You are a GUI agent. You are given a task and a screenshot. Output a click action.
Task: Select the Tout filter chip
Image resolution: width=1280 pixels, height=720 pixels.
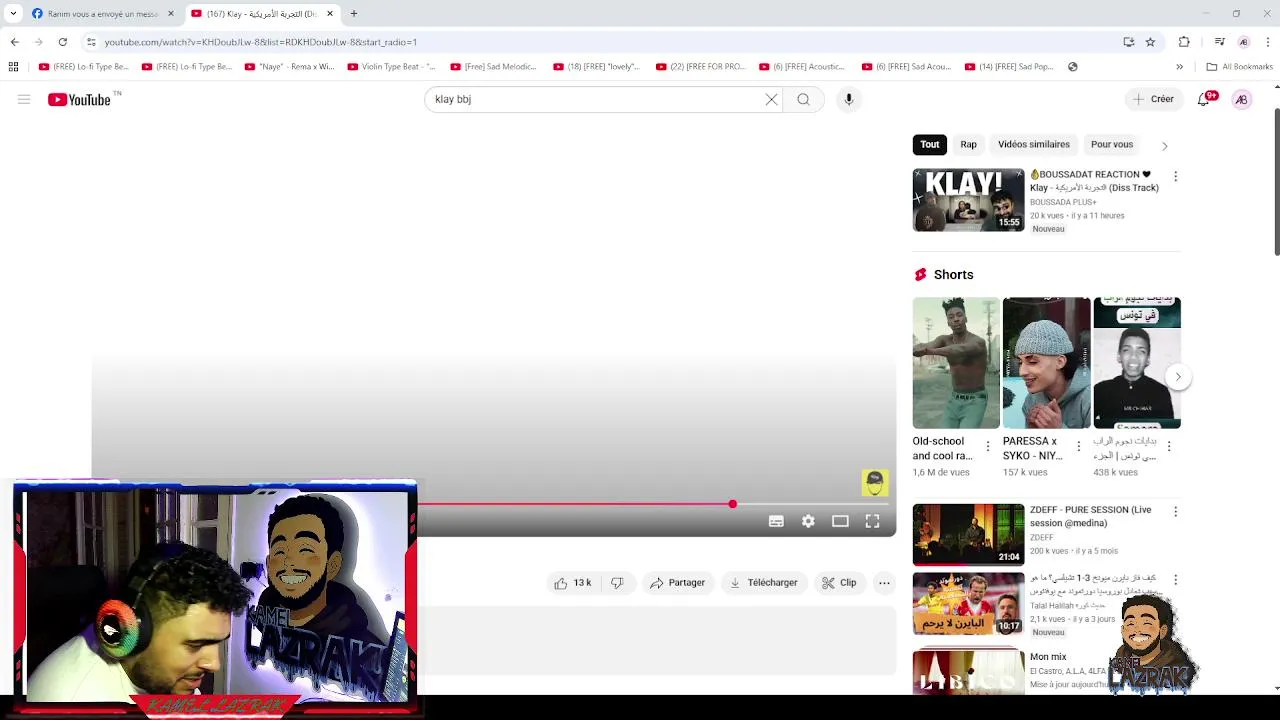[x=930, y=144]
